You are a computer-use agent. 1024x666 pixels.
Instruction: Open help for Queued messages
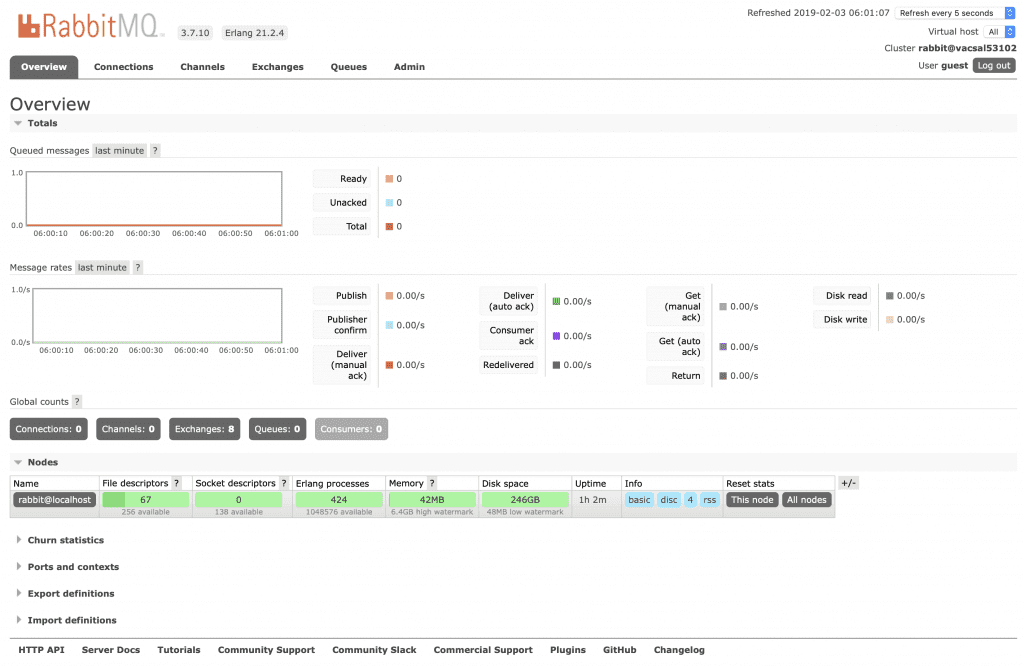tap(155, 151)
